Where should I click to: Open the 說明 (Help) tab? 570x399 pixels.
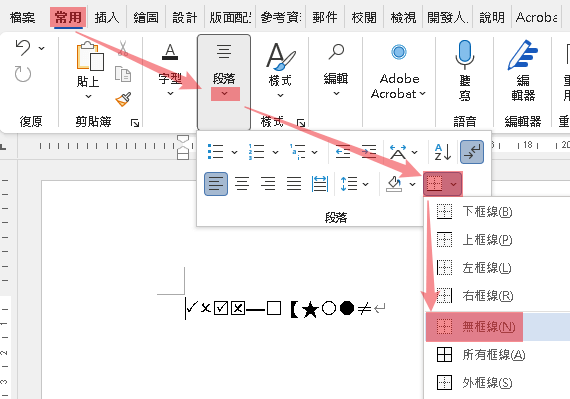[x=492, y=17]
